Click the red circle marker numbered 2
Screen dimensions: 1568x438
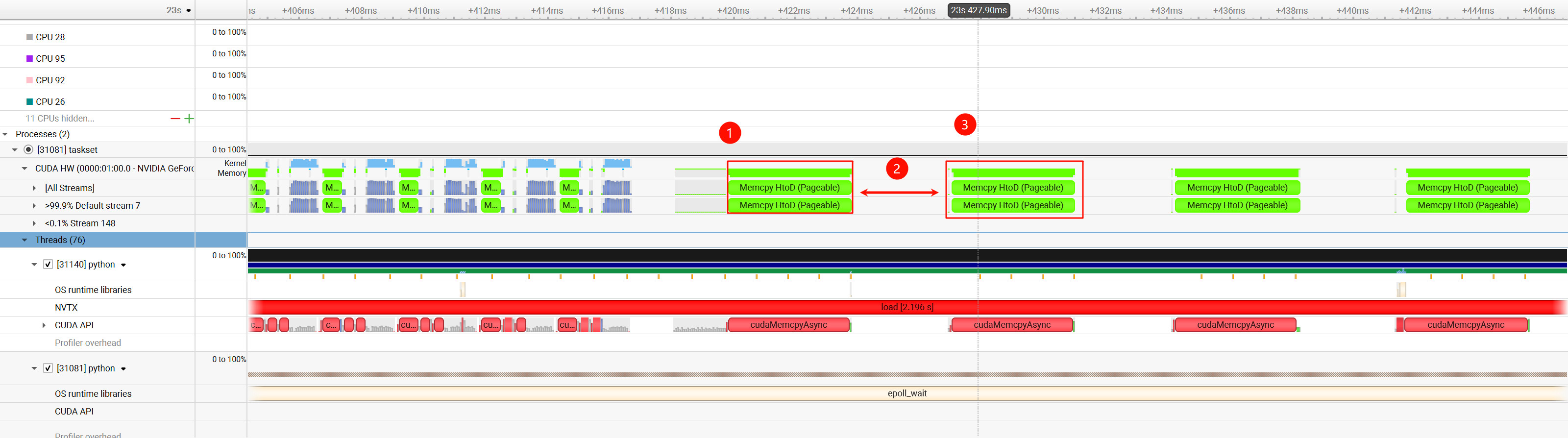897,169
